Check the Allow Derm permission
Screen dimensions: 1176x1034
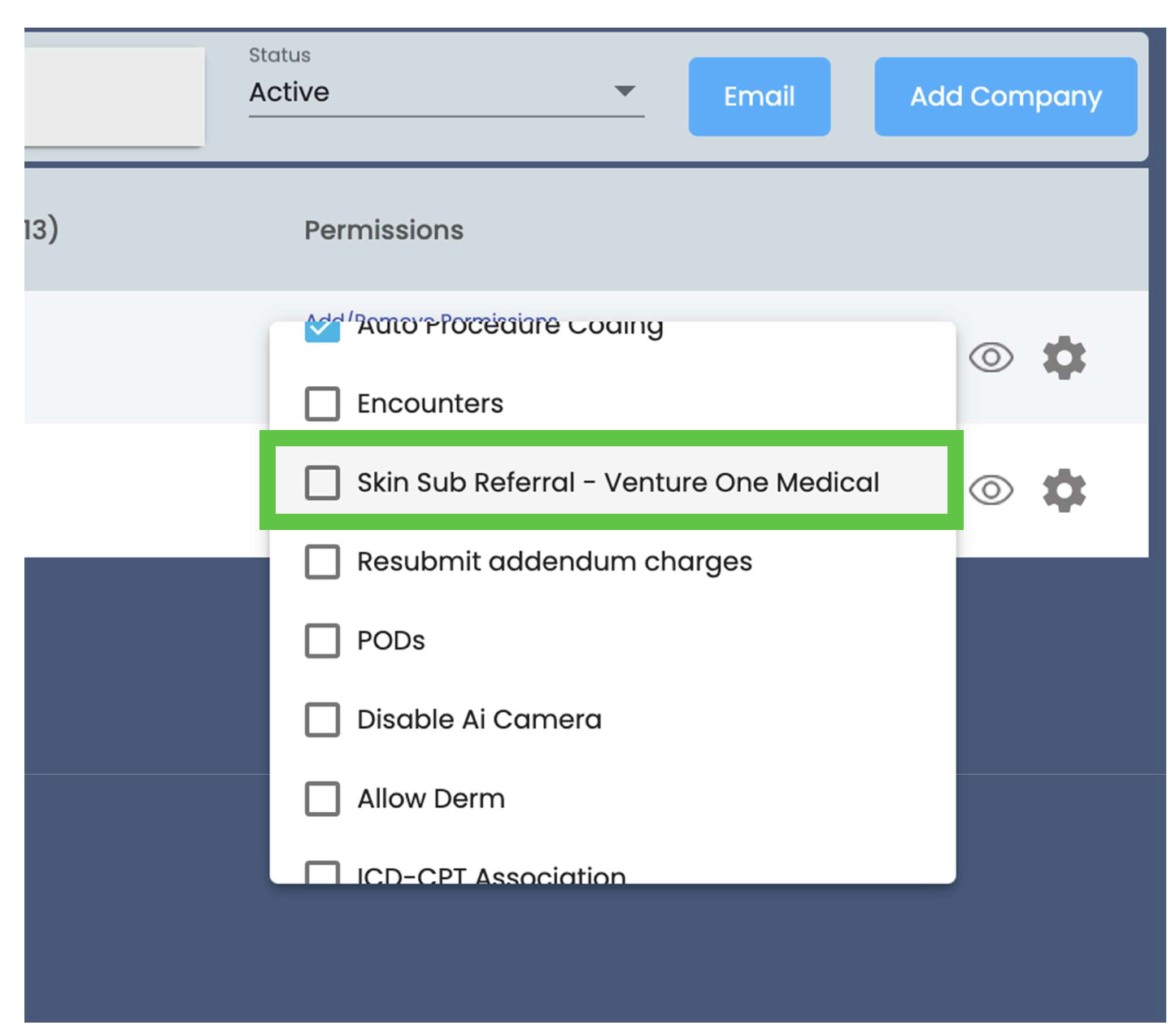coord(322,798)
